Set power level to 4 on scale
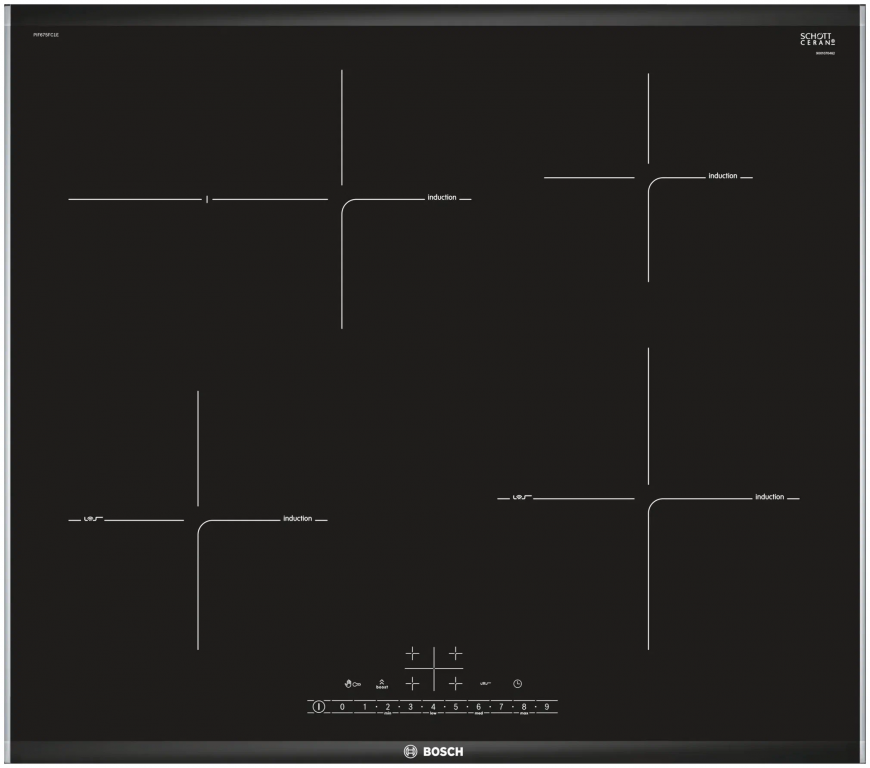Viewport: 870px width, 768px height. pos(433,707)
